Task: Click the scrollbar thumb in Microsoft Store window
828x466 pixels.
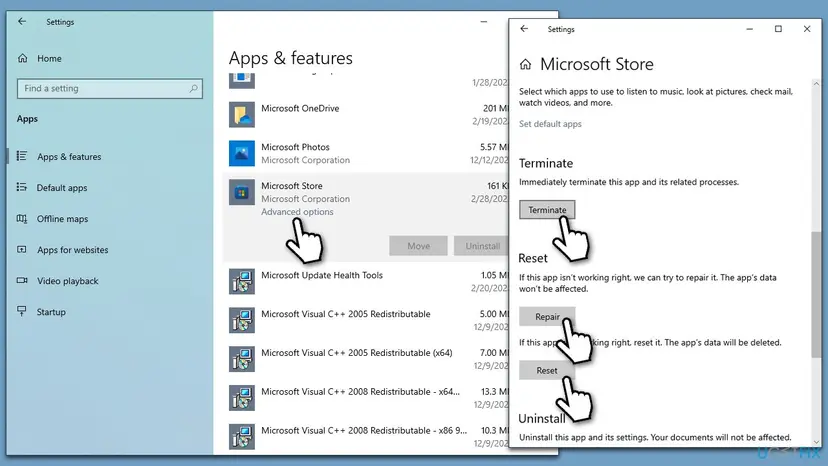Action: point(816,293)
